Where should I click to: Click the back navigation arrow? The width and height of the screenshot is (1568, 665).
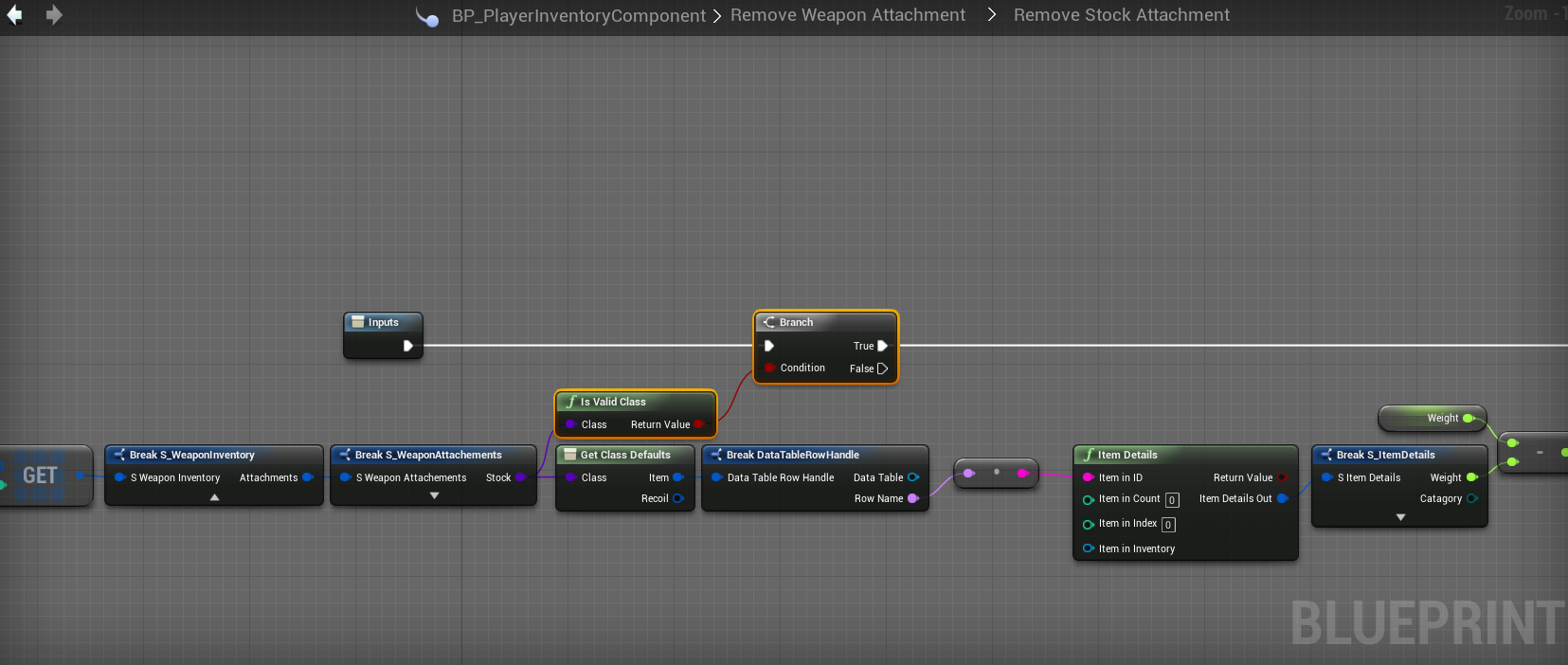click(x=14, y=15)
